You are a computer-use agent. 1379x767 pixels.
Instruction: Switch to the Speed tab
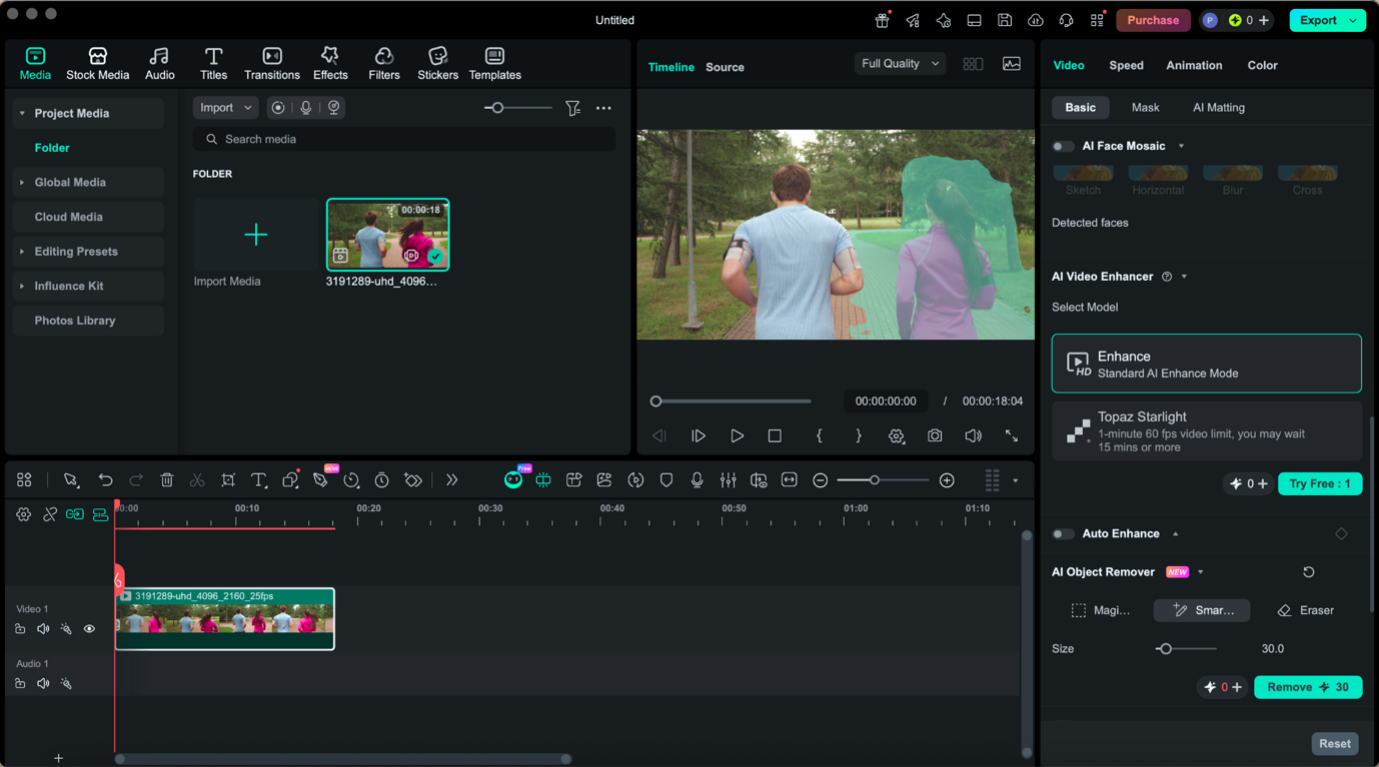(x=1126, y=65)
